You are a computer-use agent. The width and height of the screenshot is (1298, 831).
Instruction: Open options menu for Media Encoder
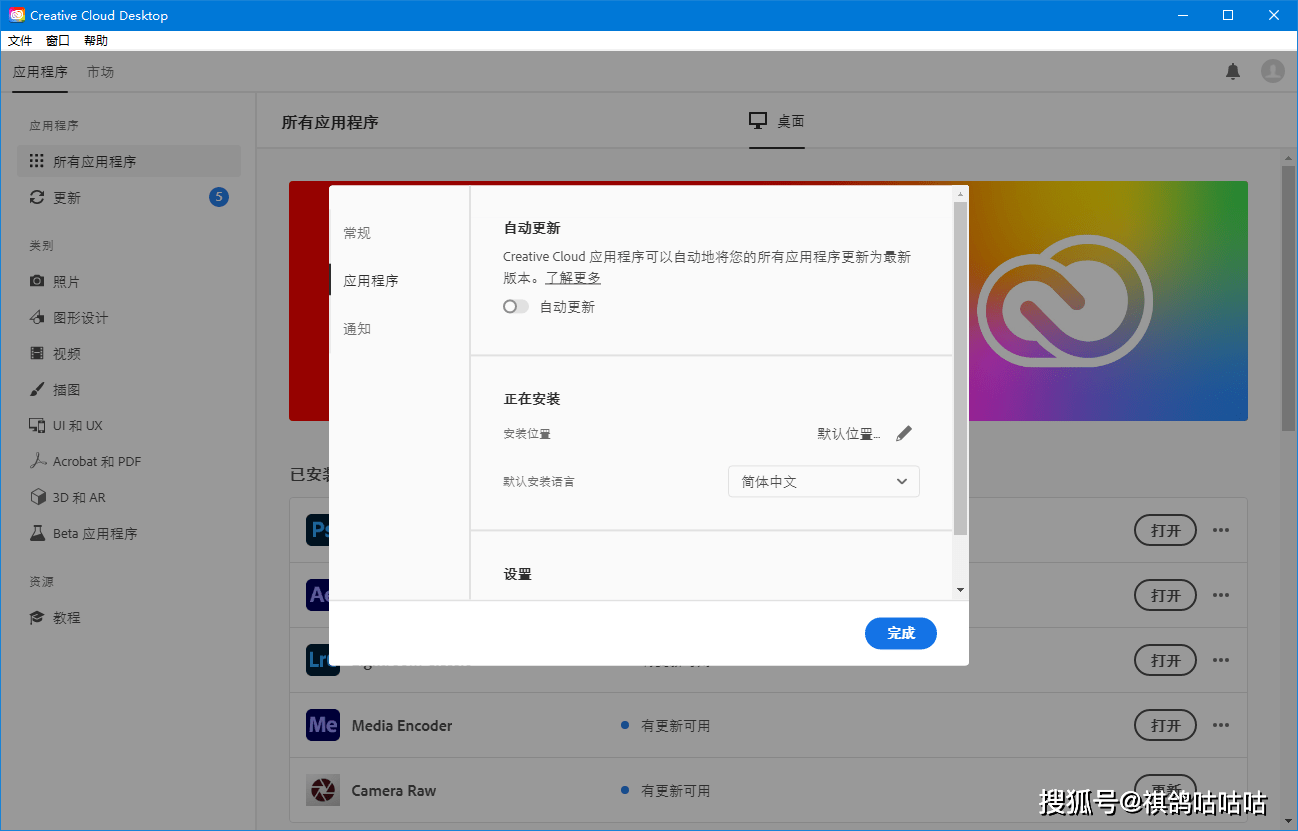[x=1221, y=725]
